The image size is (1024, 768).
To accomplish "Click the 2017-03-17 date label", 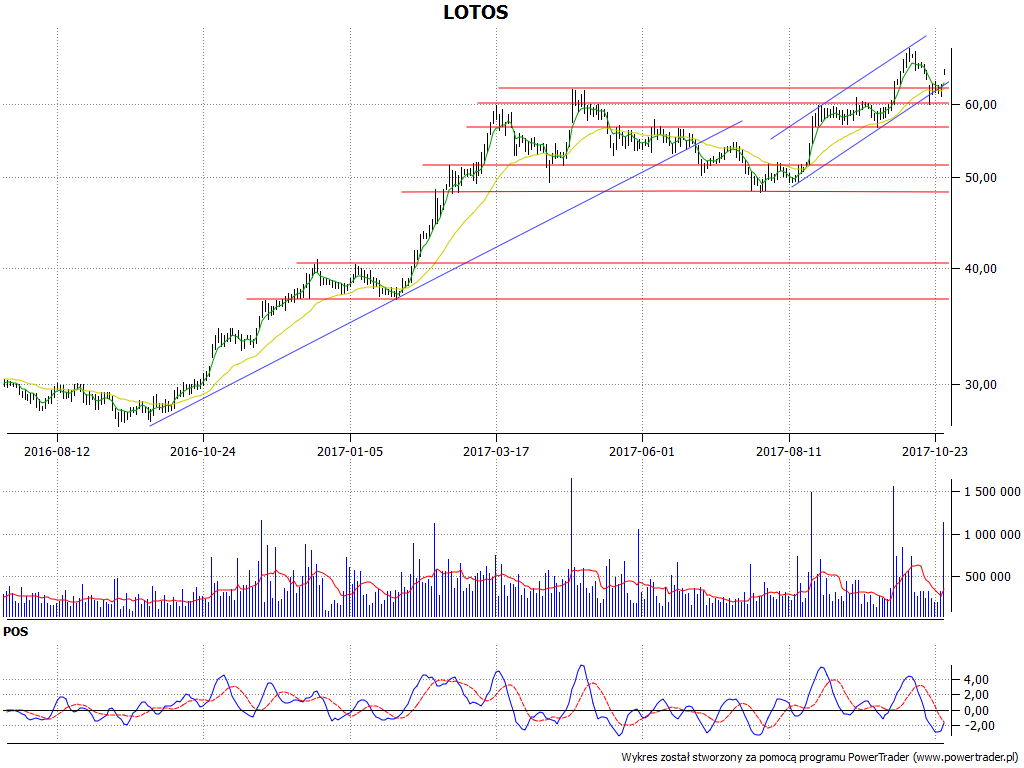I will coord(496,451).
